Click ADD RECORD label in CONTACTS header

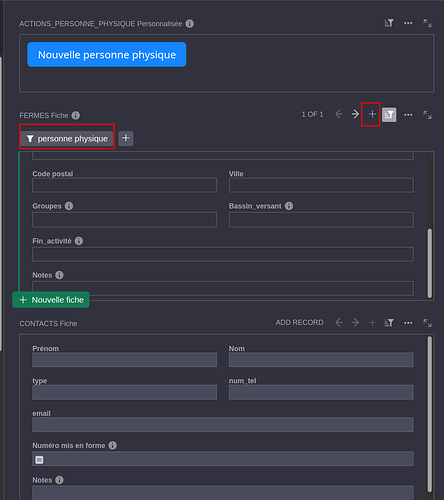[x=299, y=322]
